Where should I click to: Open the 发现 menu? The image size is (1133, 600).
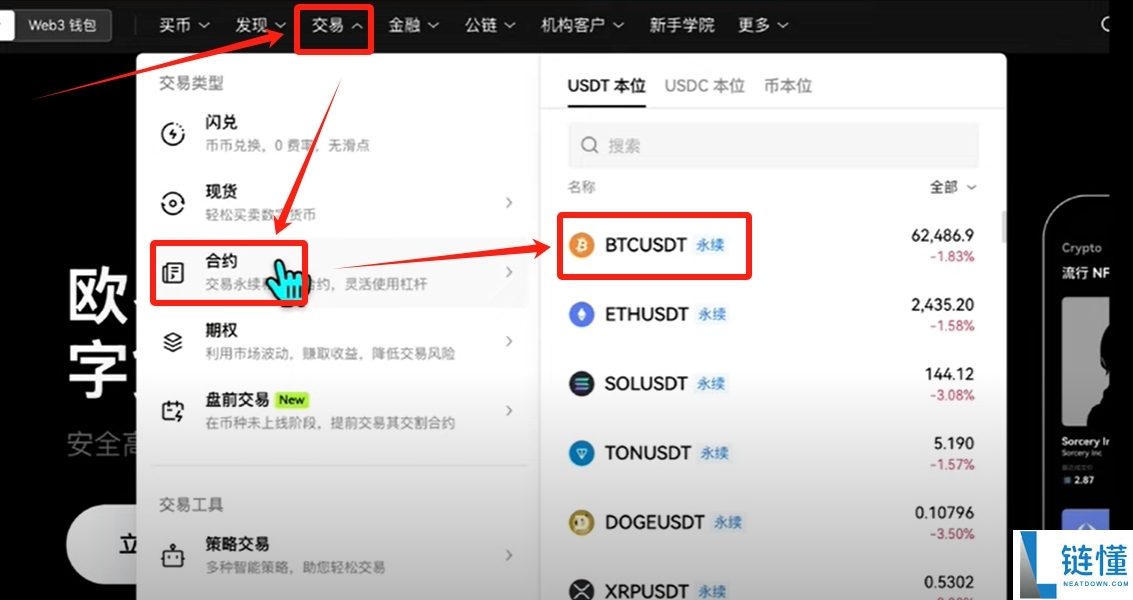[x=260, y=25]
